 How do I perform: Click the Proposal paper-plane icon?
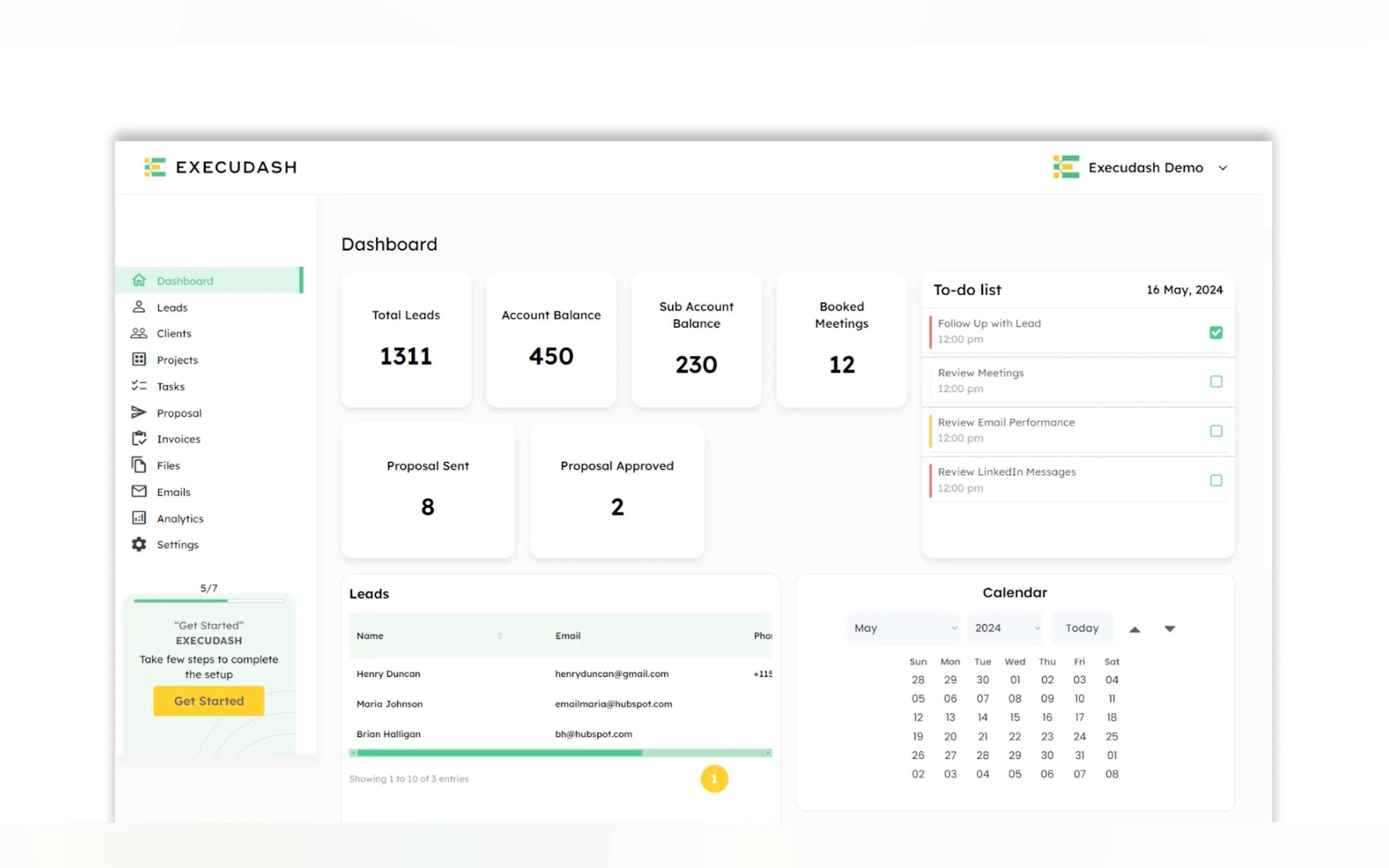(x=138, y=412)
